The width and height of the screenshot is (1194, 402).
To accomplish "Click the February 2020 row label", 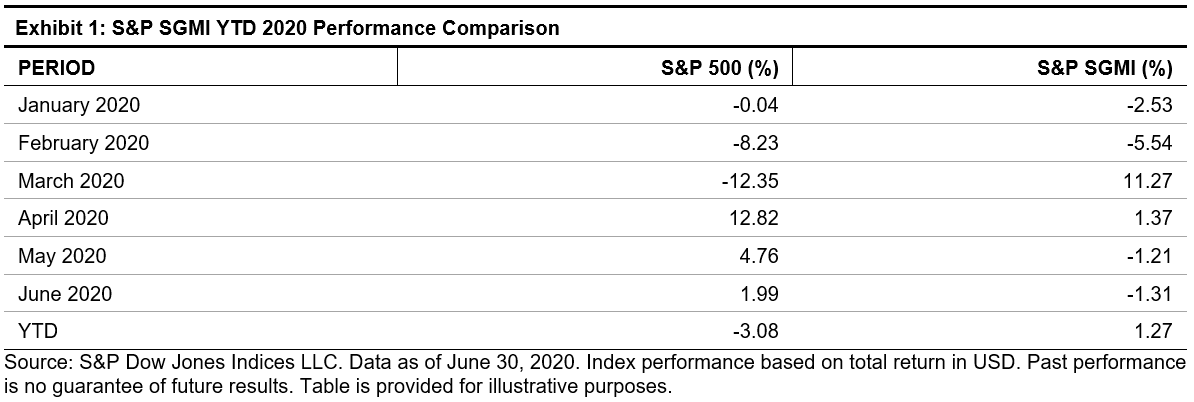I will pos(84,143).
